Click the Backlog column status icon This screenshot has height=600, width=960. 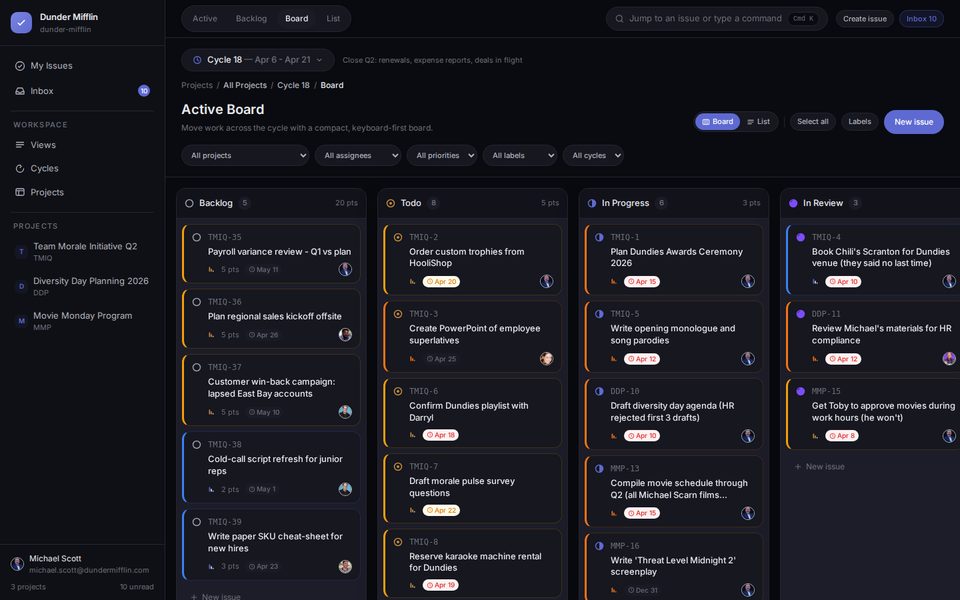point(189,203)
